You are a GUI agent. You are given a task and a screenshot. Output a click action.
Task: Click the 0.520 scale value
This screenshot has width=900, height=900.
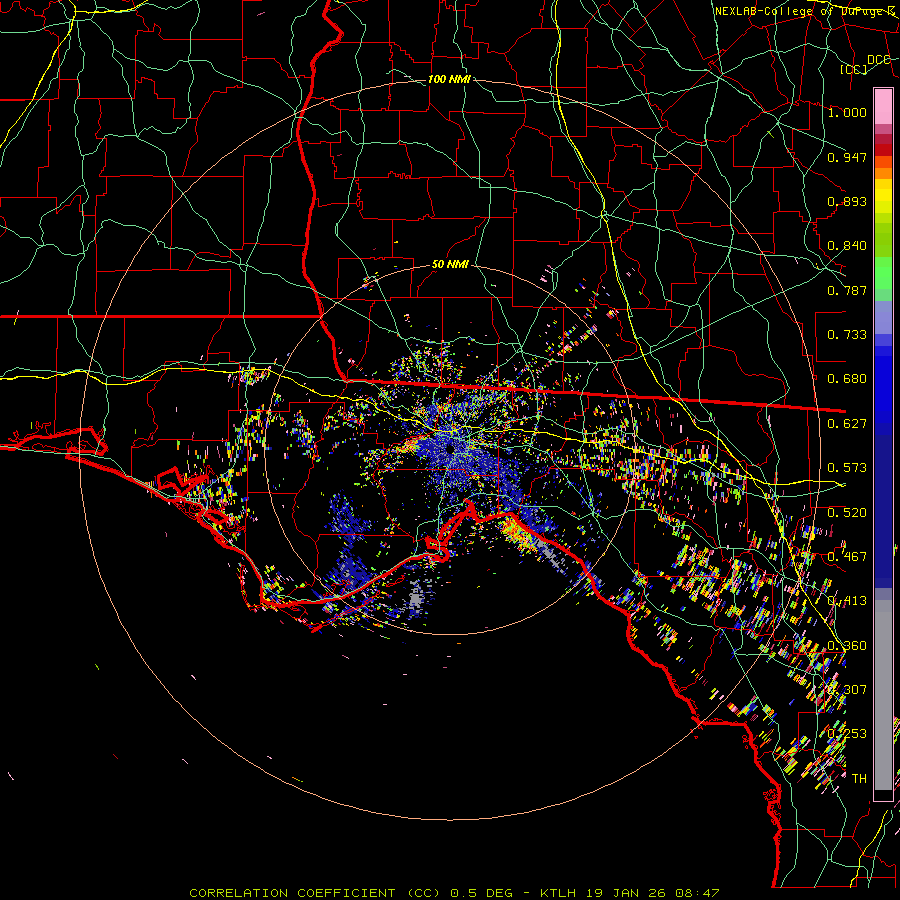click(x=847, y=513)
